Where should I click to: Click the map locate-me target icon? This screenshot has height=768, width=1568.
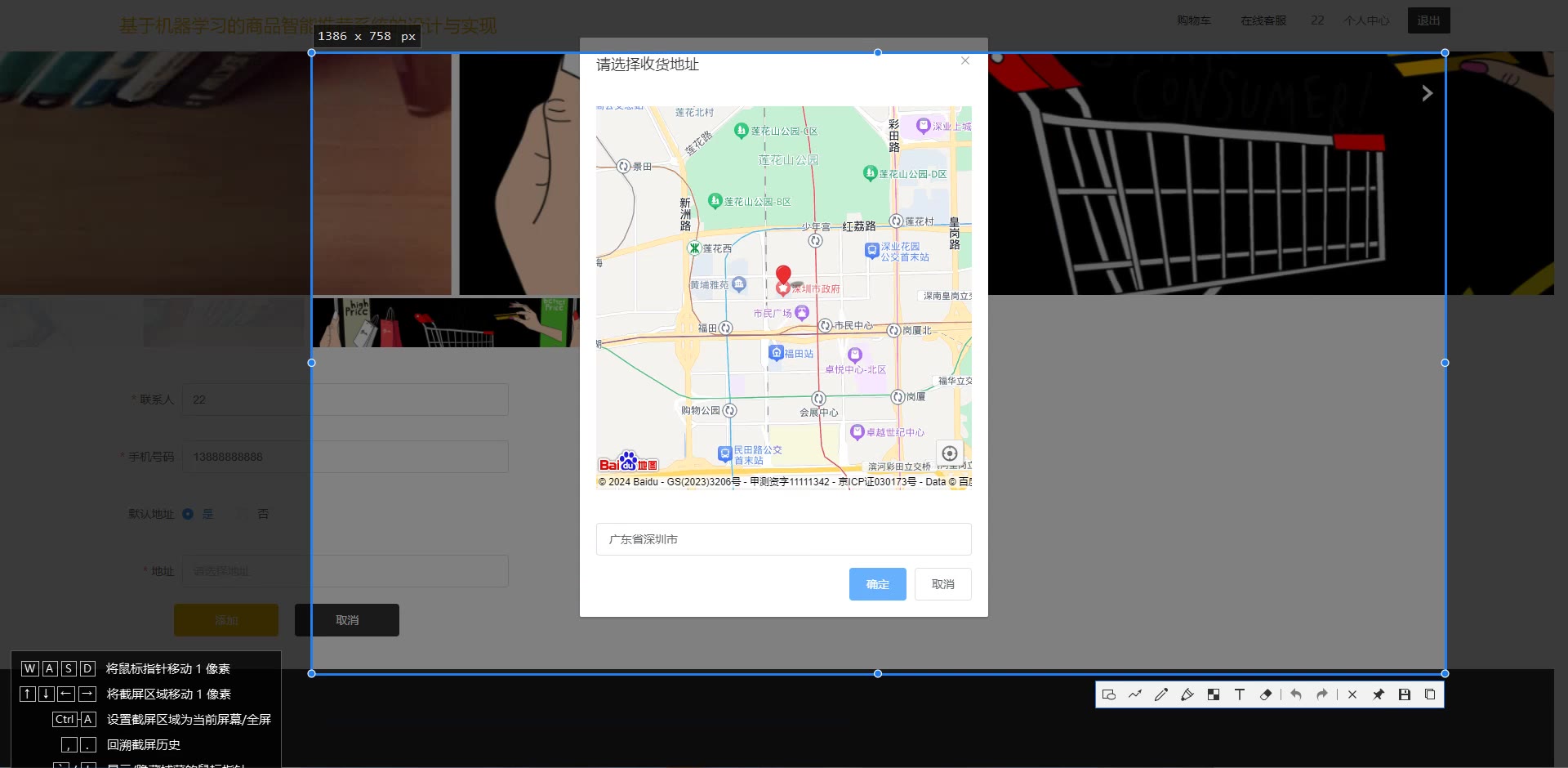coord(950,453)
